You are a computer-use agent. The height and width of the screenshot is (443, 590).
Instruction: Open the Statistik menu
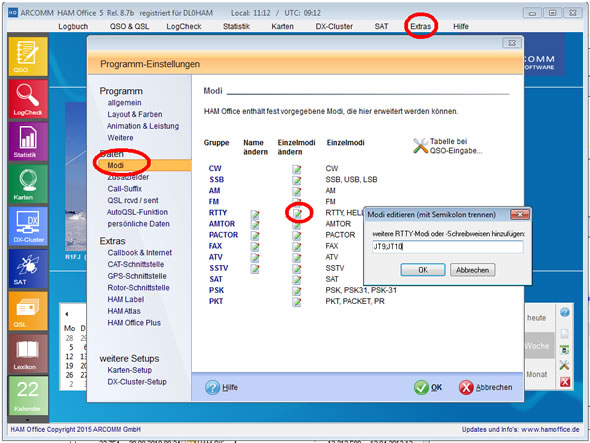(236, 26)
